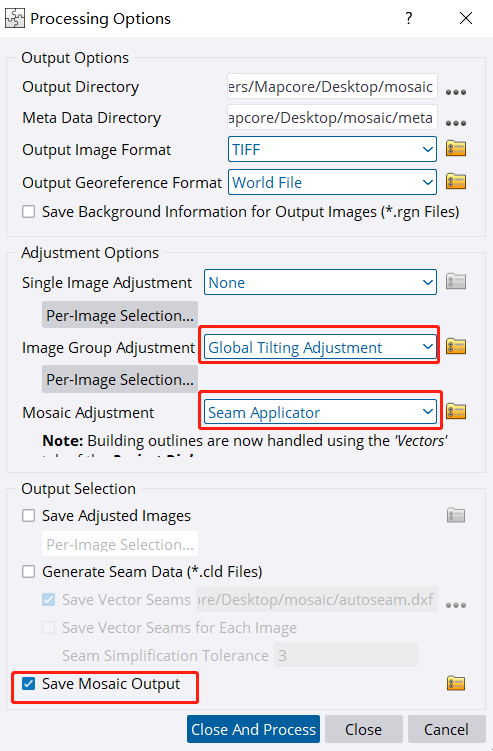Expand the Seam Applicator mosaic dropdown
This screenshot has width=493, height=751.
(320, 412)
